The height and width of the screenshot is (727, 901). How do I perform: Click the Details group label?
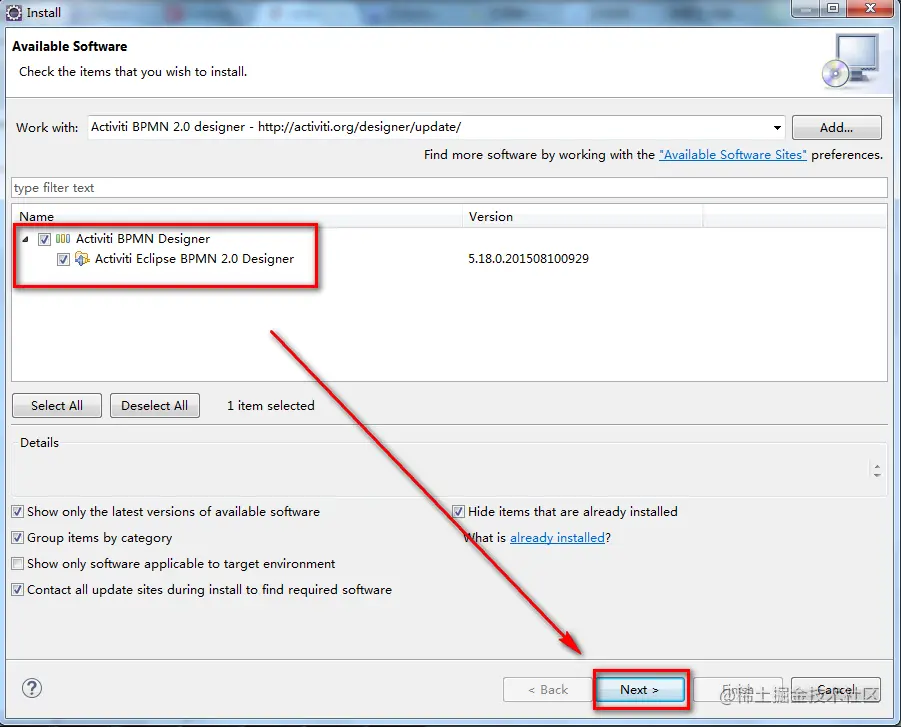point(39,443)
